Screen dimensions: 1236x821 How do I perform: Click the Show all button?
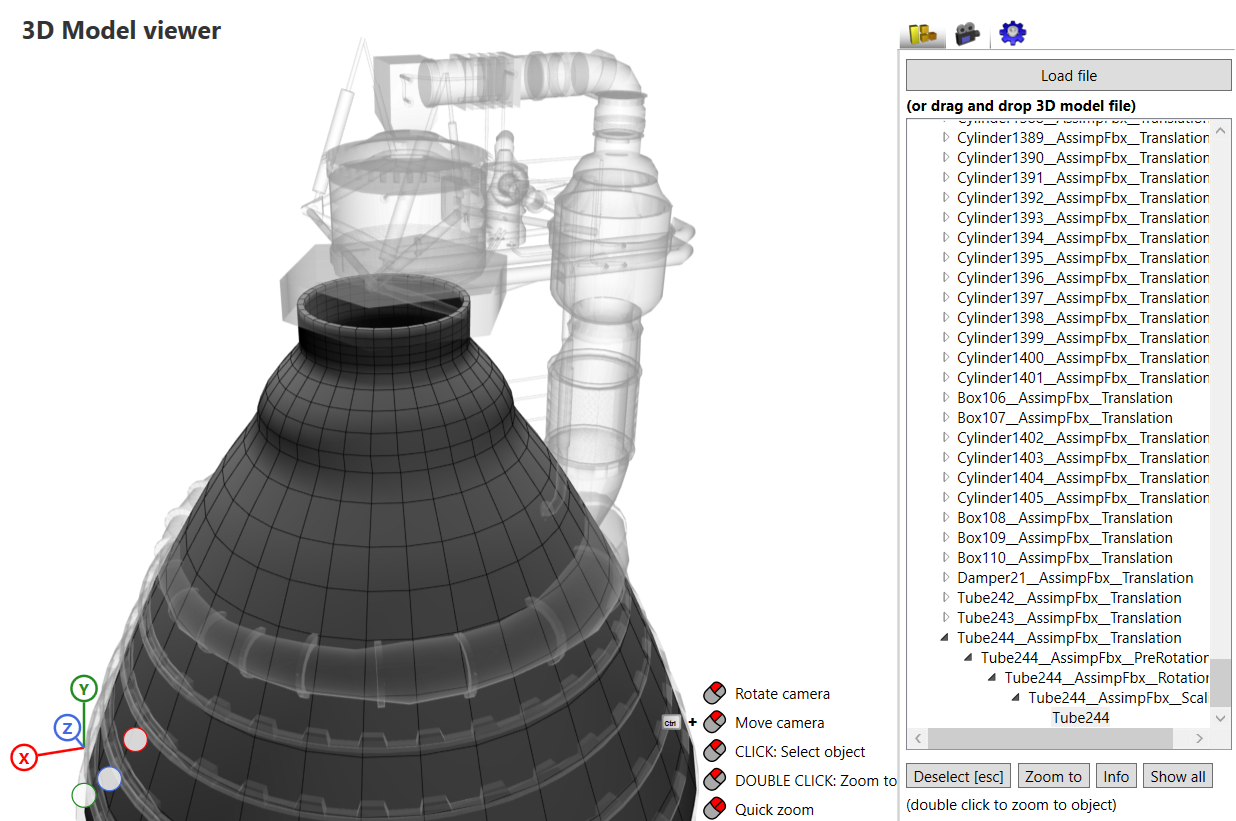point(1177,776)
